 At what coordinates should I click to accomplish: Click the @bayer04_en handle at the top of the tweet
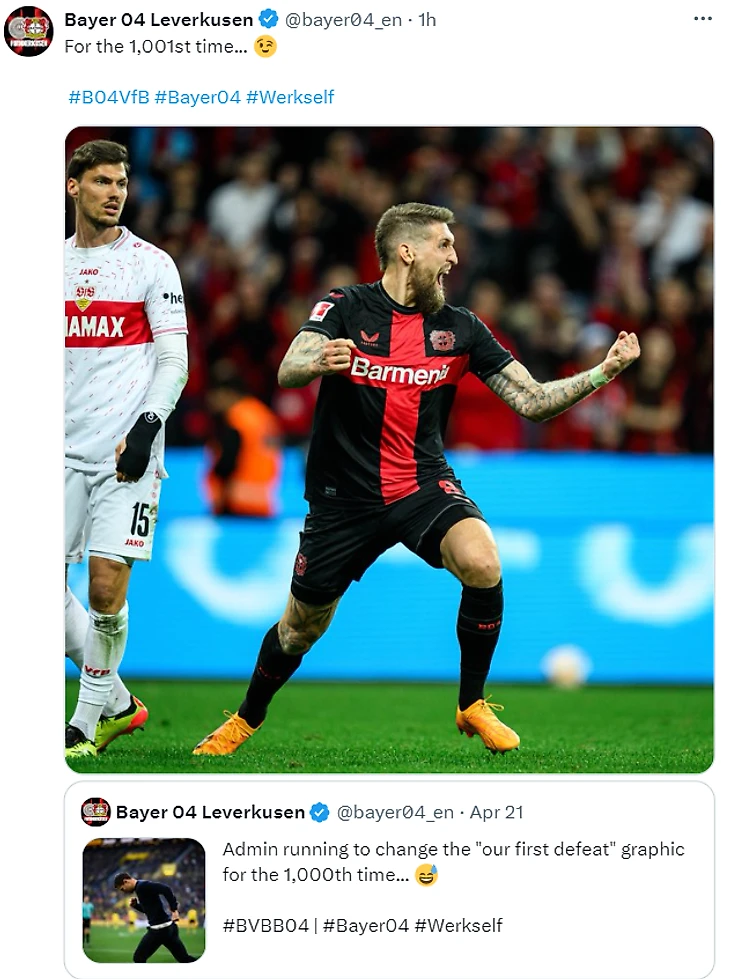pos(343,20)
